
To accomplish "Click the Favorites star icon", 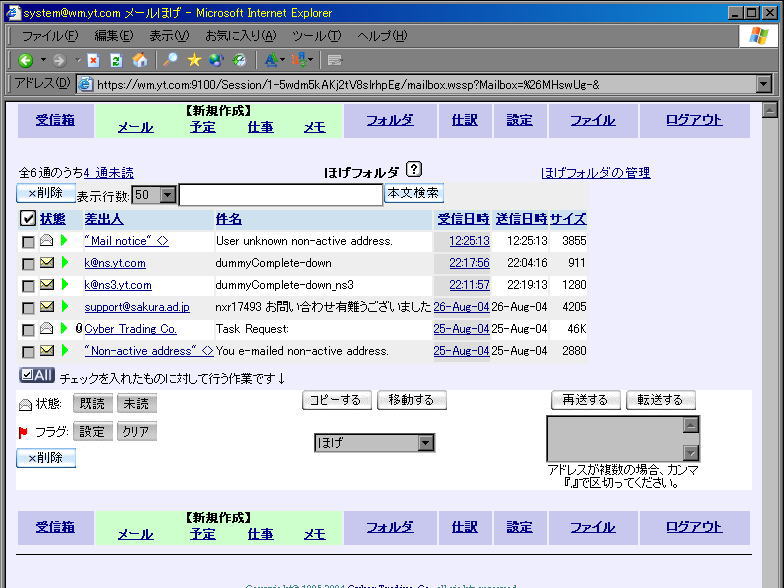I will [194, 61].
